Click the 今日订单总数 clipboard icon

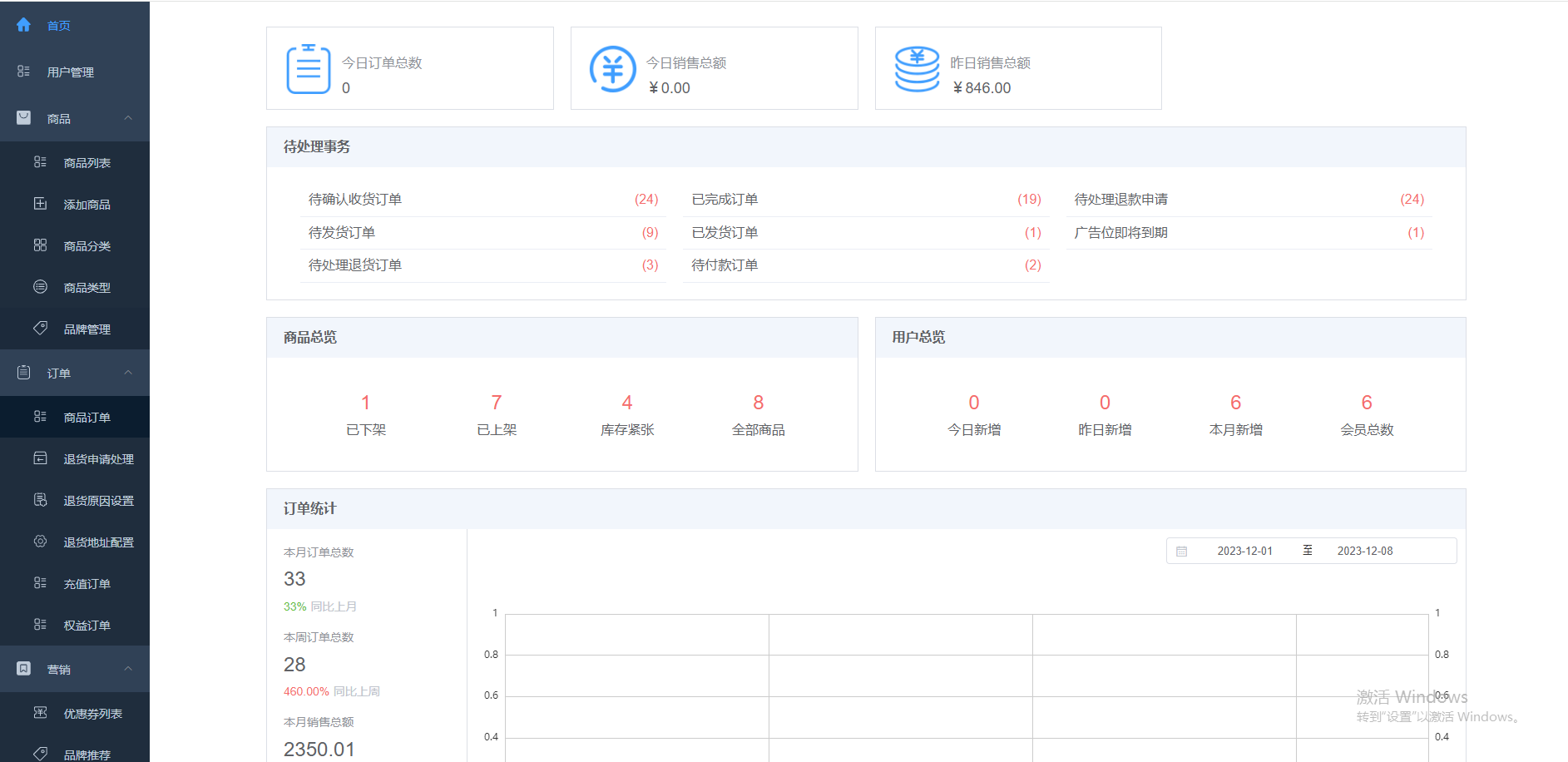(x=309, y=69)
